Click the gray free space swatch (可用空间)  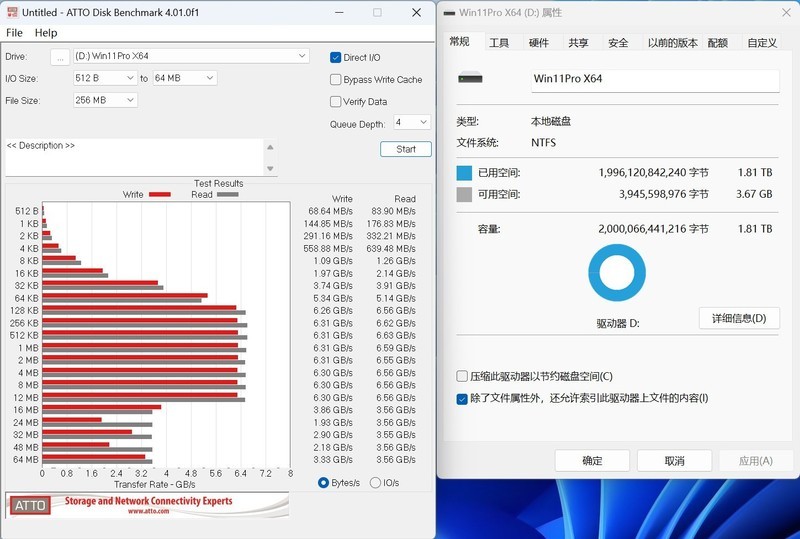coord(464,194)
